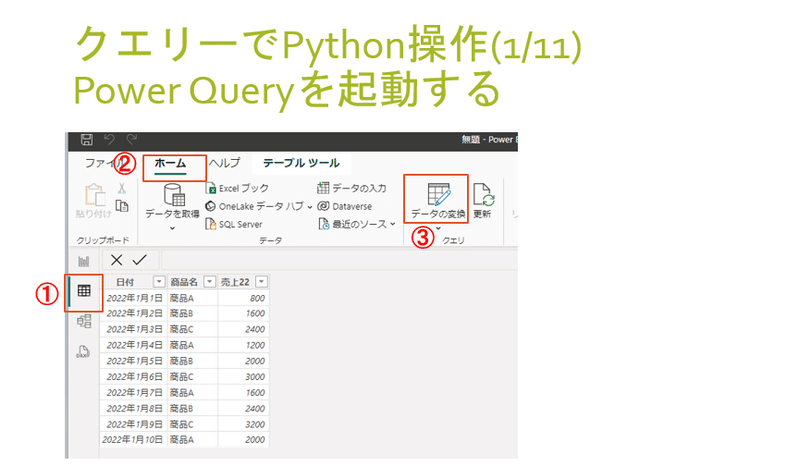Open 最近のソース list
This screenshot has width=800, height=466.
point(357,224)
